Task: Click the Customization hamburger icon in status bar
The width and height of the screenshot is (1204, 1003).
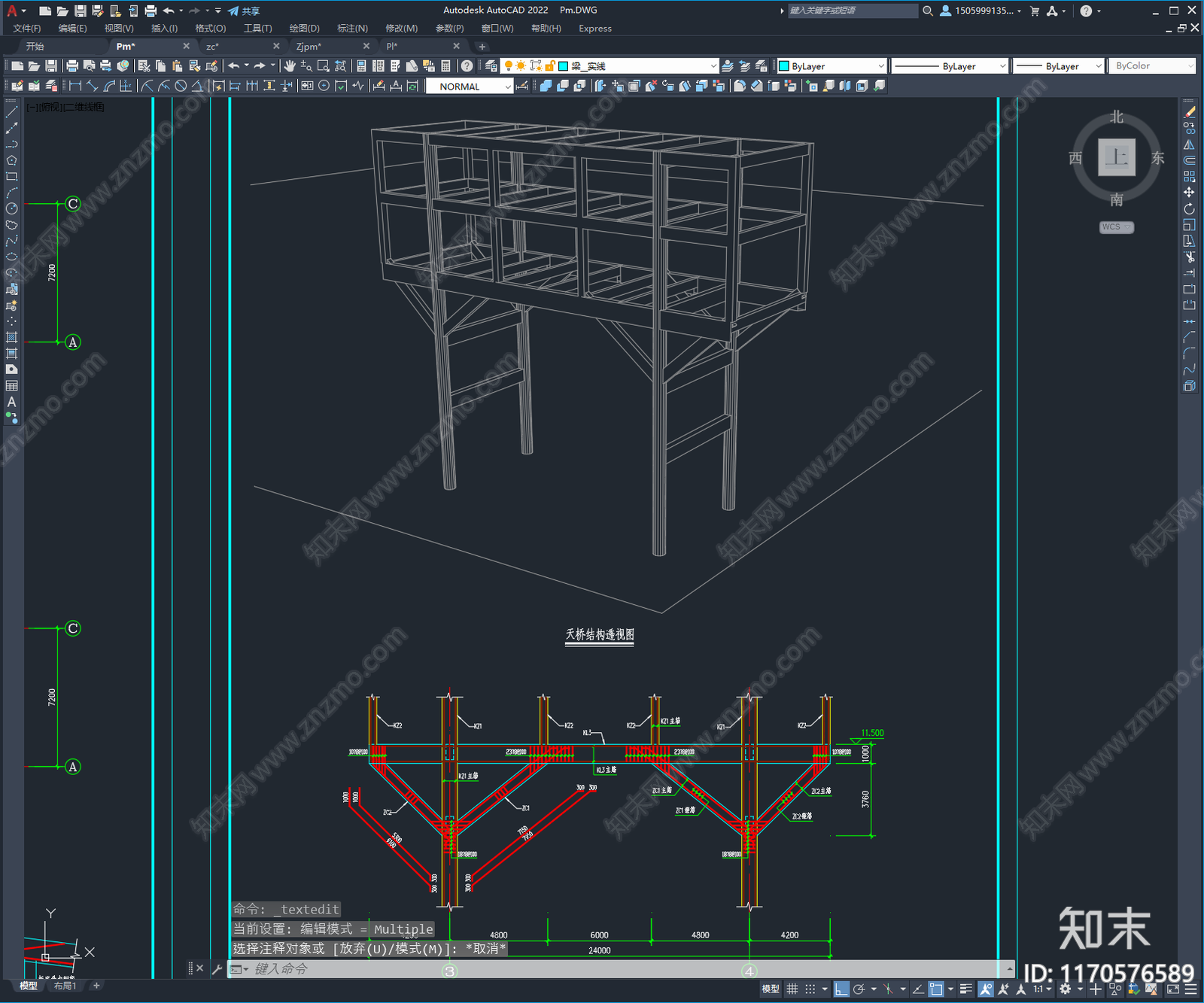Action: pyautogui.click(x=1190, y=989)
